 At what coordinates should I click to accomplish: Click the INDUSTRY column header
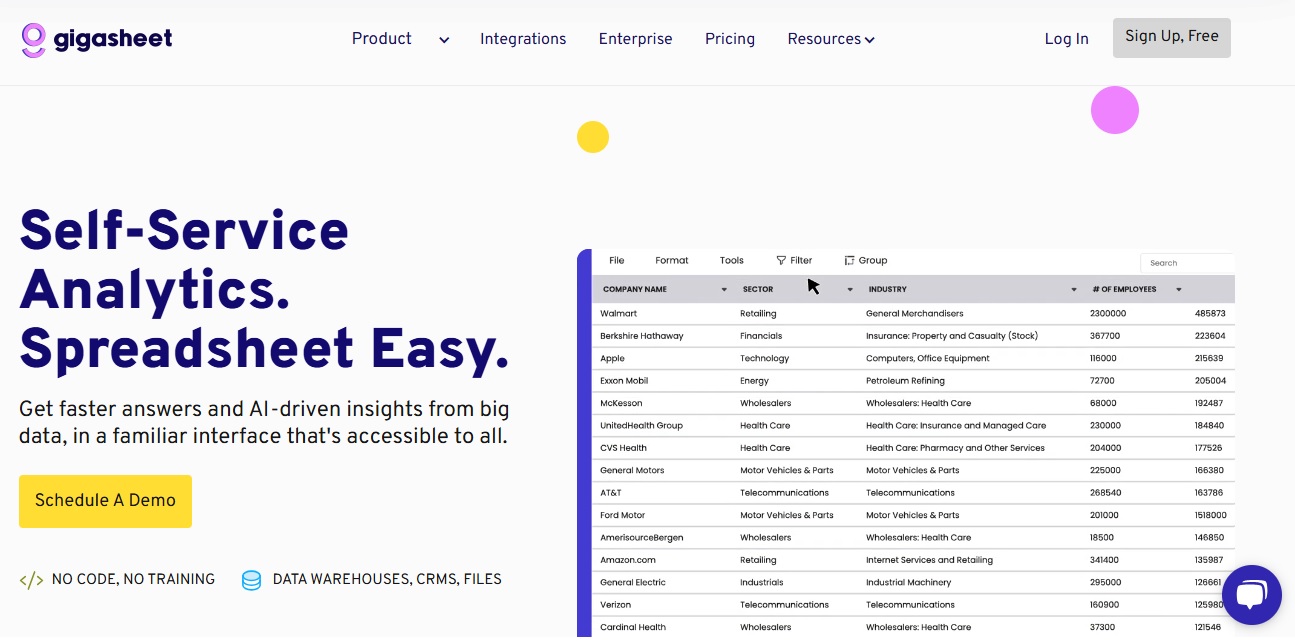tap(888, 290)
